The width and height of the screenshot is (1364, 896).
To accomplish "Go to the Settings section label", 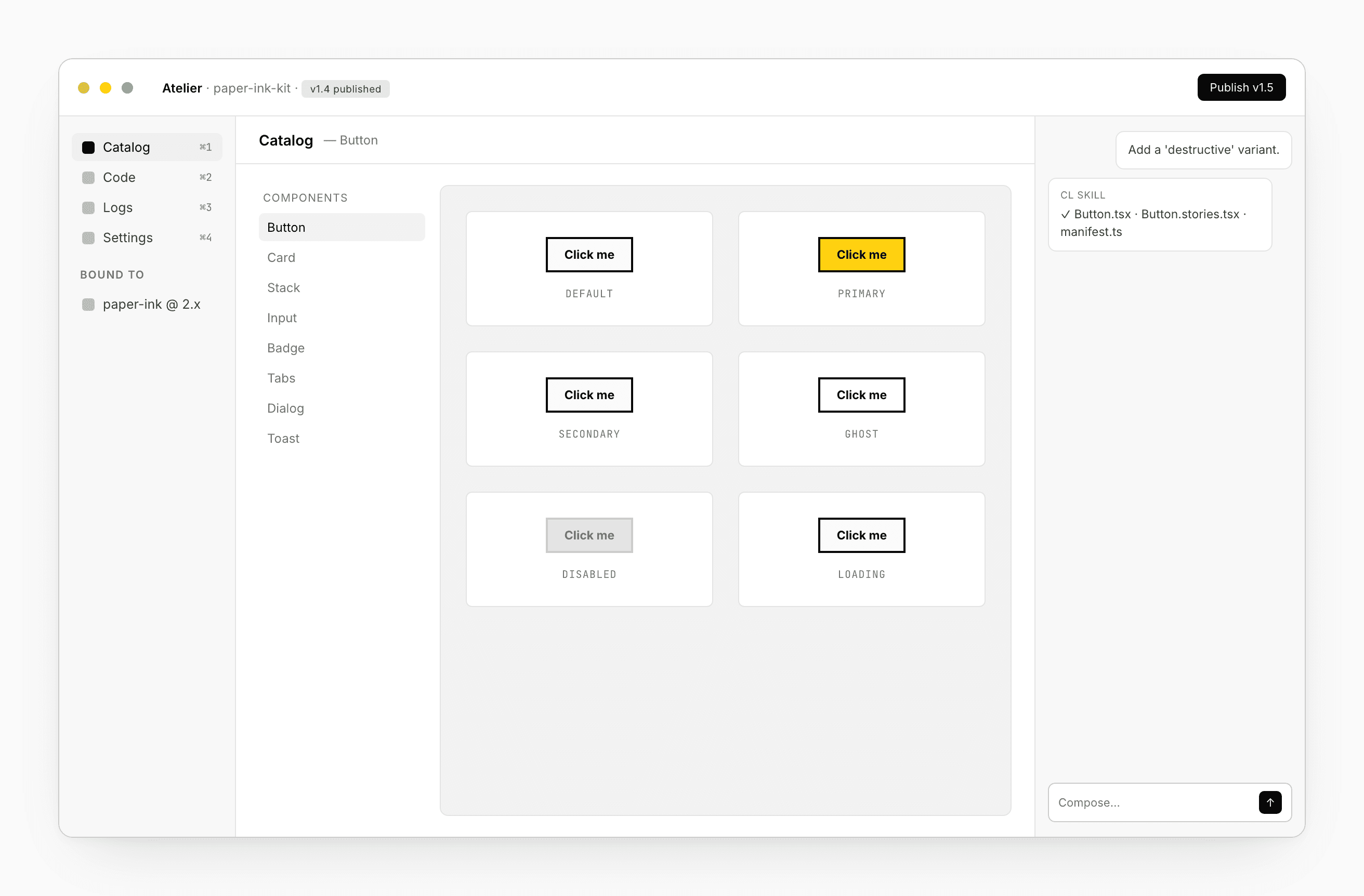I will (x=127, y=238).
